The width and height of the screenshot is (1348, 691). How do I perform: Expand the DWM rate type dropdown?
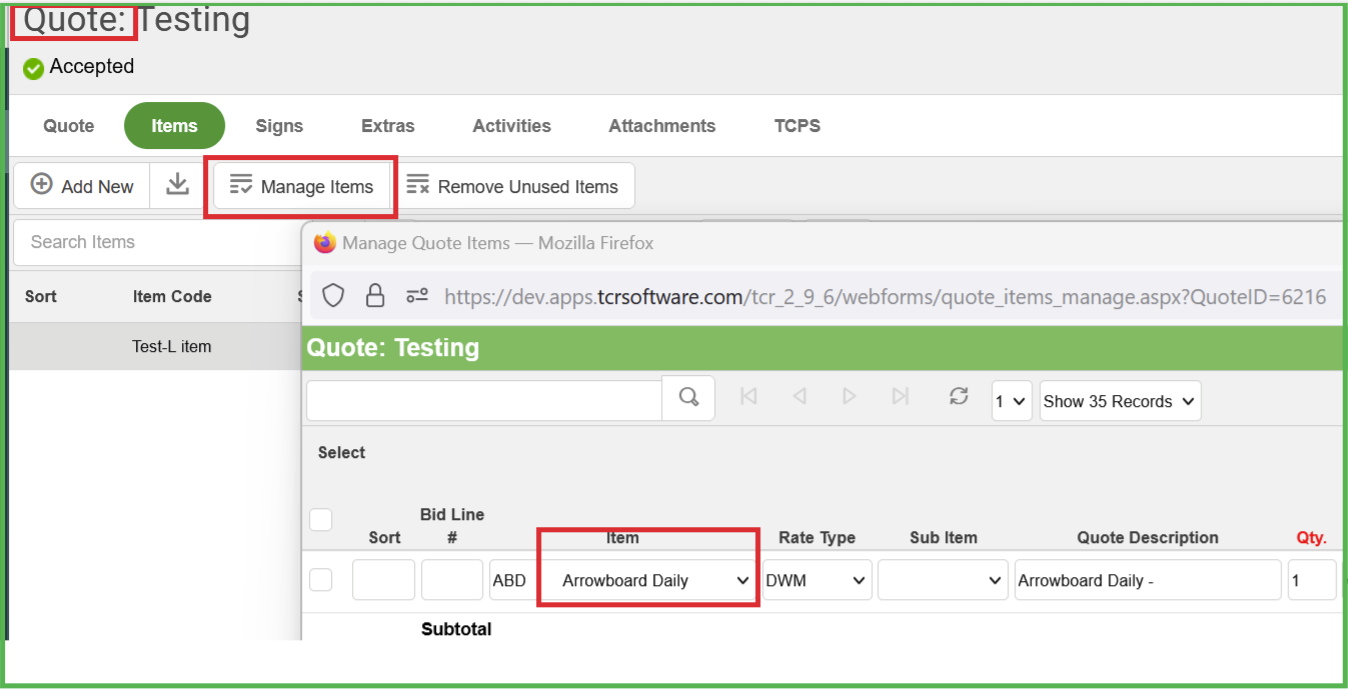point(816,581)
